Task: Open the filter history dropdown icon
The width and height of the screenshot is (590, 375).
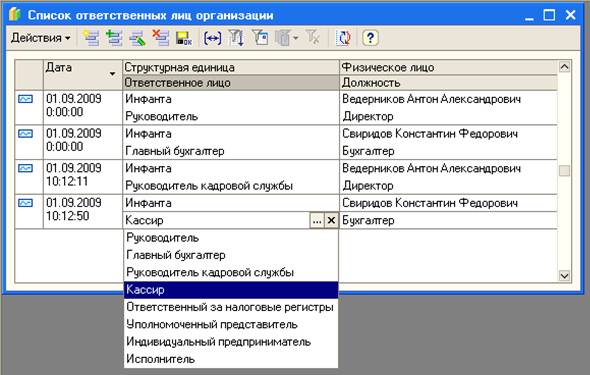Action: tap(287, 38)
